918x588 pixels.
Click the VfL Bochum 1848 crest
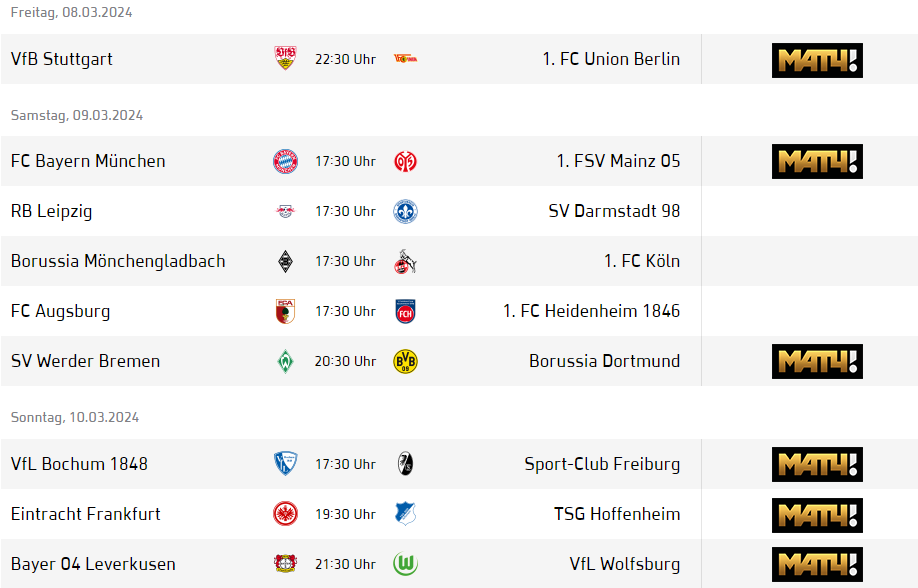tap(286, 464)
